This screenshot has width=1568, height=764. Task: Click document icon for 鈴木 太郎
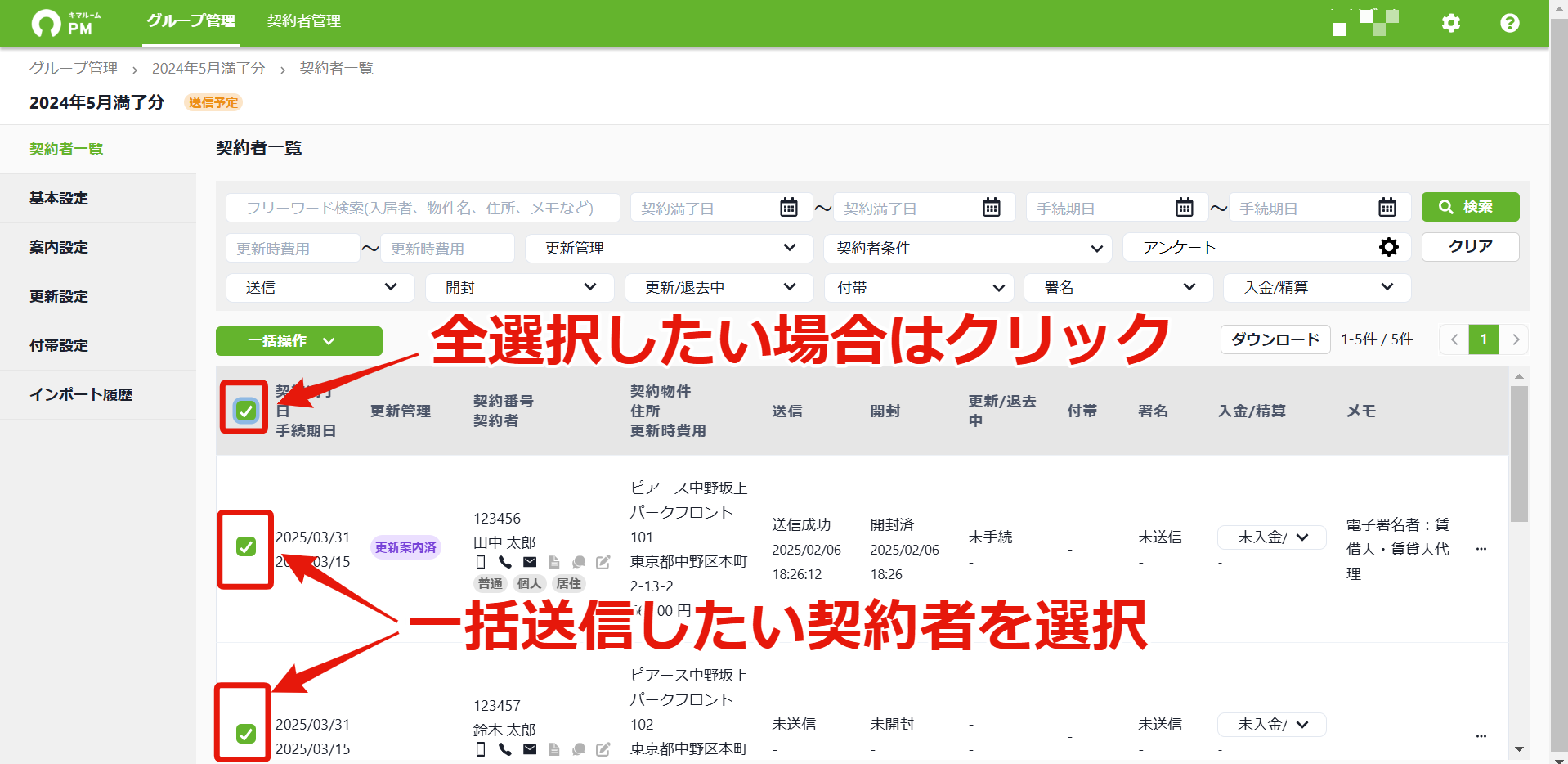[x=554, y=749]
